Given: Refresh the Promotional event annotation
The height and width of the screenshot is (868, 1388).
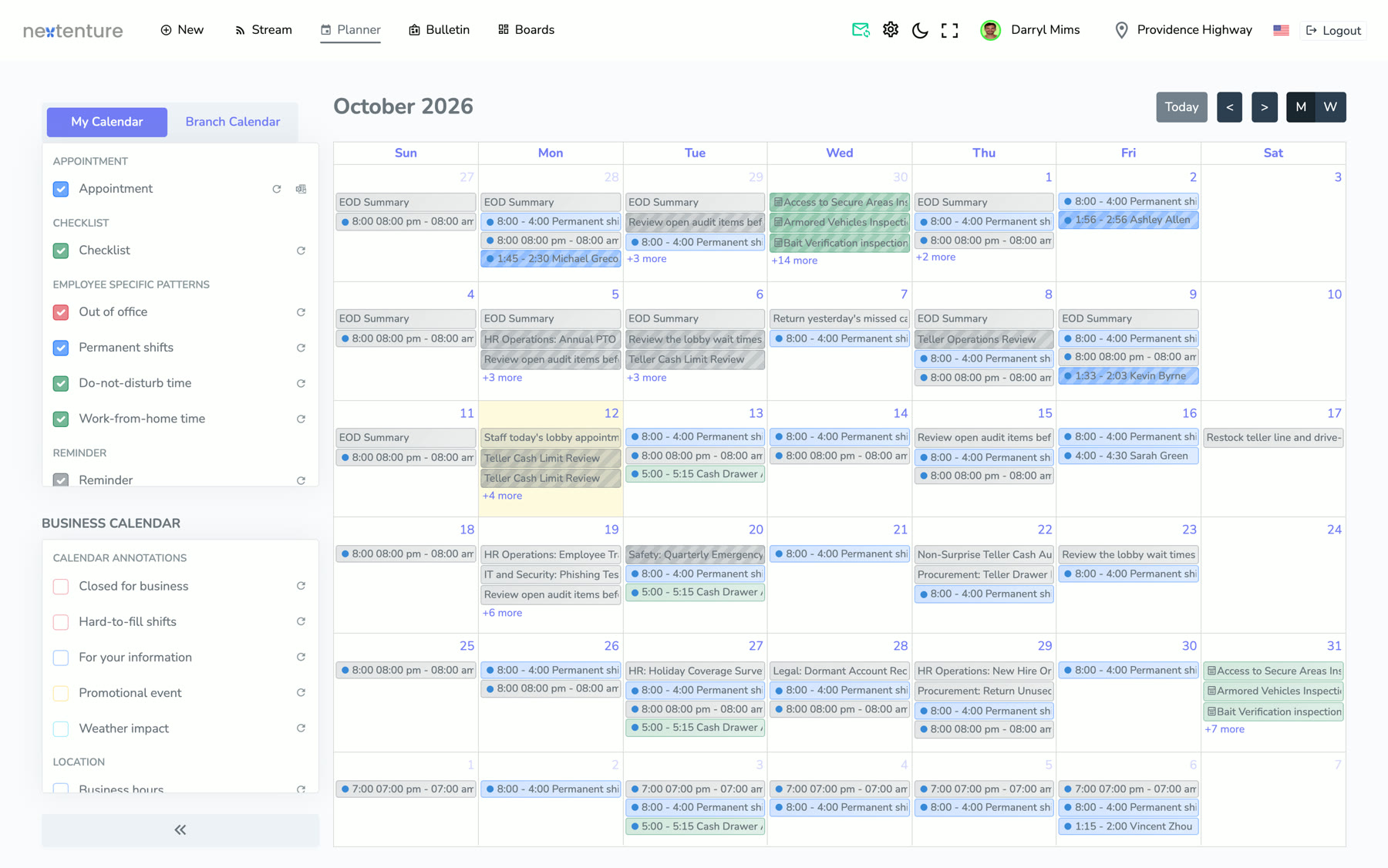Looking at the screenshot, I should pos(301,692).
